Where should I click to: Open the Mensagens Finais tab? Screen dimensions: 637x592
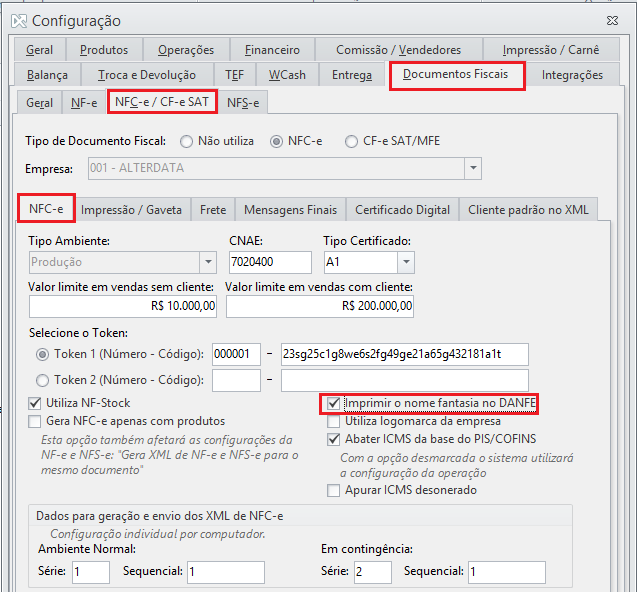(x=290, y=210)
